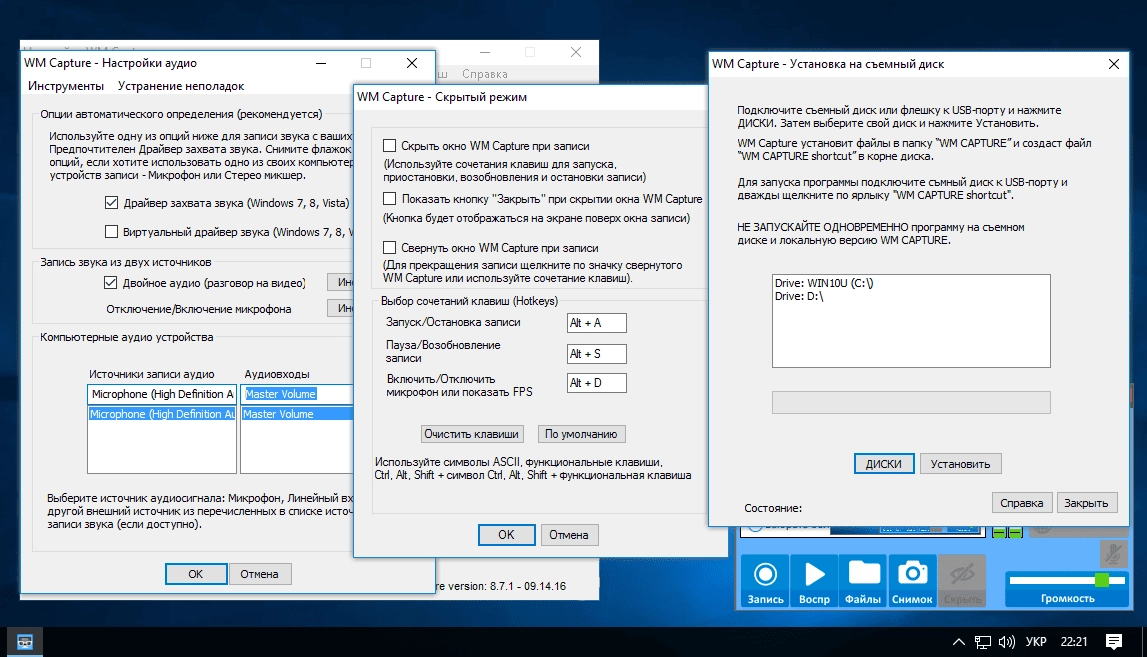Click the 22:21 taskbar clock
This screenshot has height=657, width=1147.
[1074, 642]
